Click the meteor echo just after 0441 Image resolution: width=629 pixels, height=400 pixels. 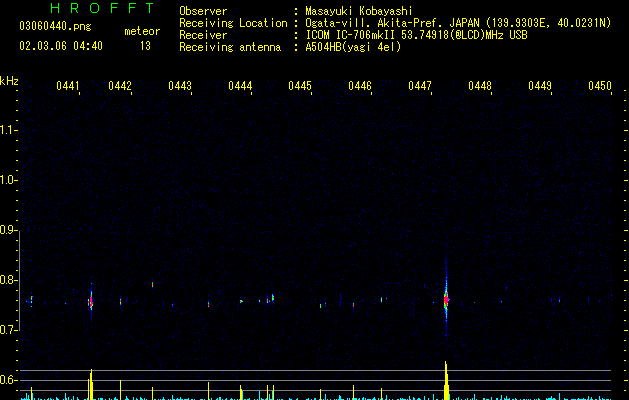91,302
